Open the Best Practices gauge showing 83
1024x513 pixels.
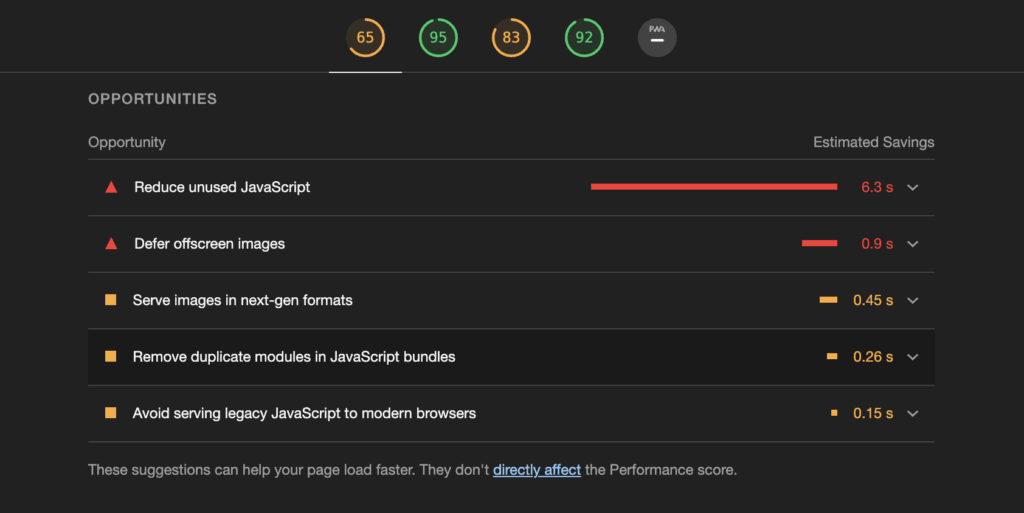tap(511, 37)
